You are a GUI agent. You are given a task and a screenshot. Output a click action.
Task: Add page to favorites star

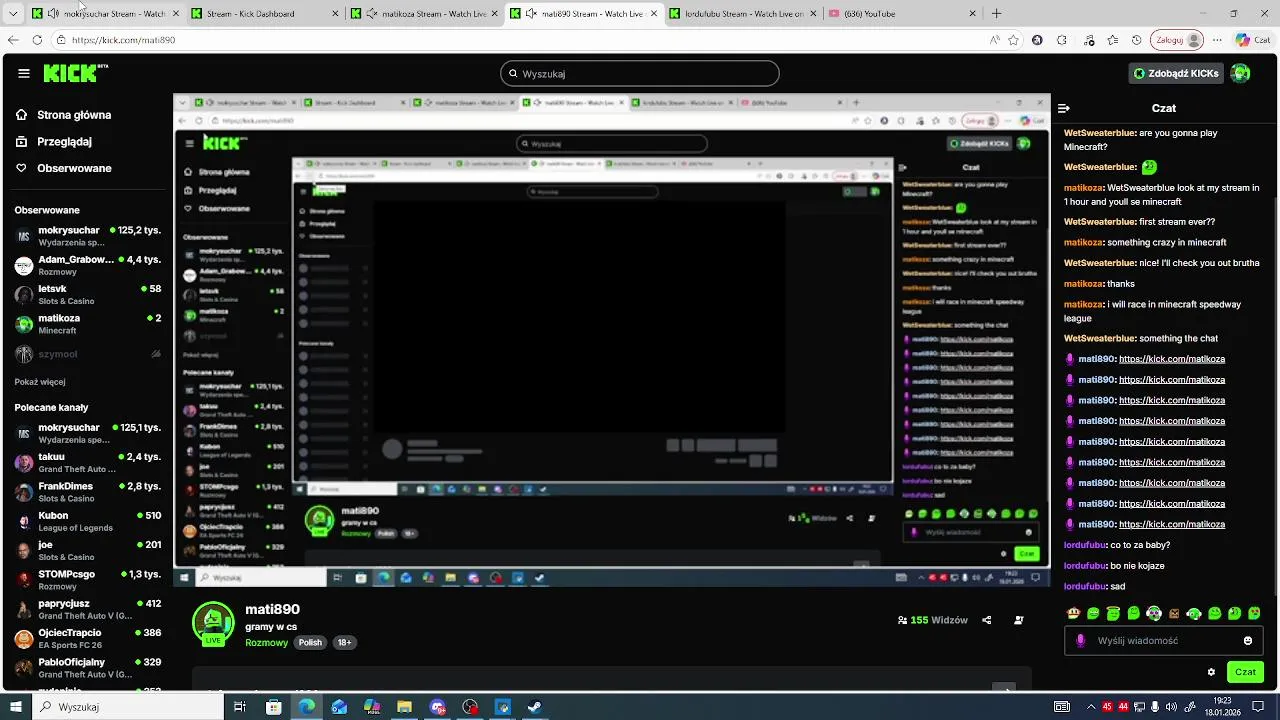pyautogui.click(x=1013, y=40)
